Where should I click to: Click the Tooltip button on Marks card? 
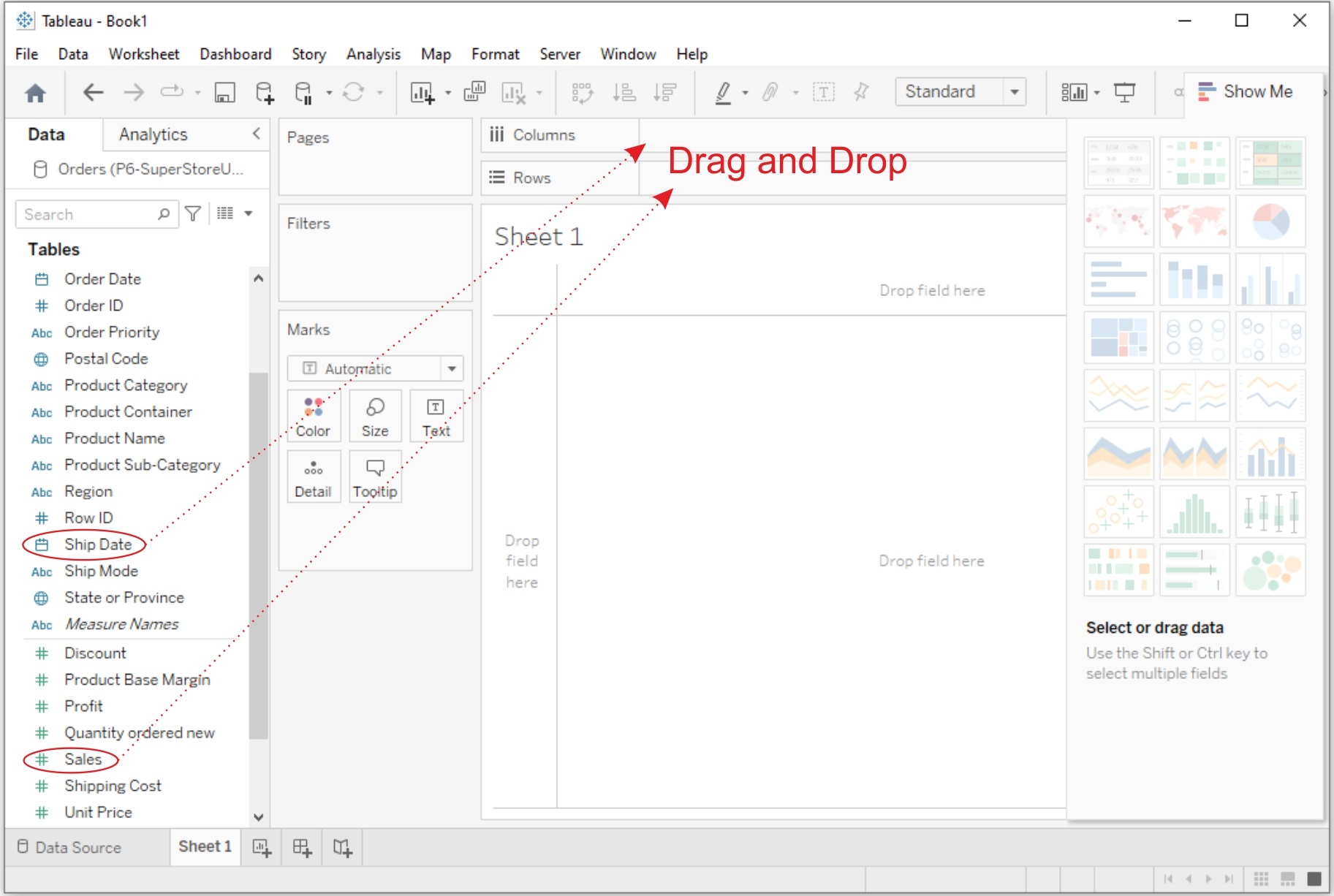click(375, 477)
